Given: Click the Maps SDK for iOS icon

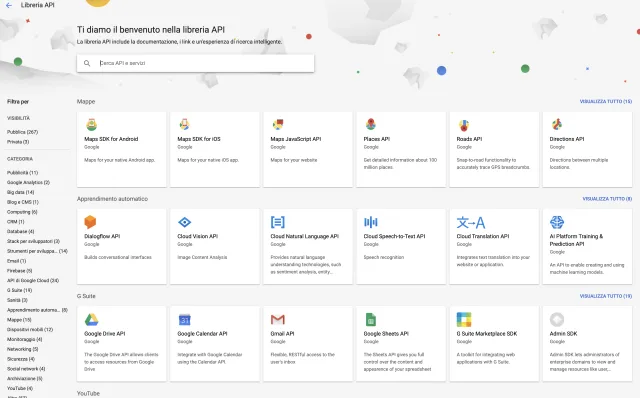Looking at the screenshot, I should coord(184,124).
